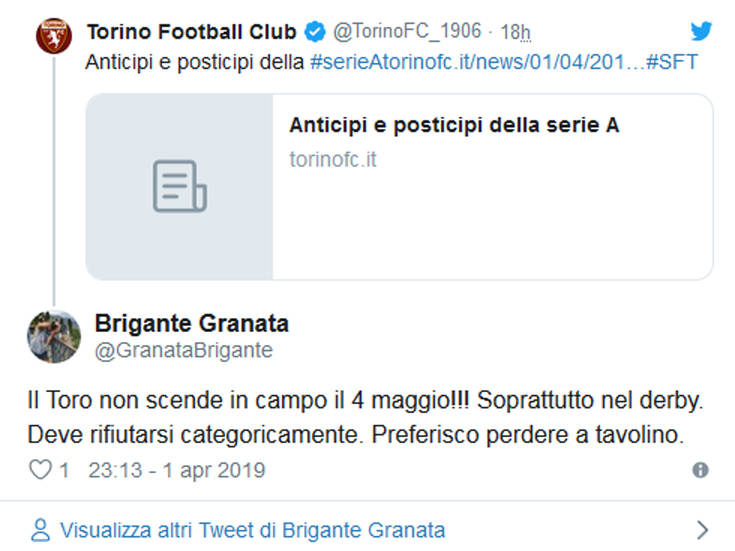Click Visualizza altri Tweet di Brigante Granata
The height and width of the screenshot is (551, 735).
point(252,529)
